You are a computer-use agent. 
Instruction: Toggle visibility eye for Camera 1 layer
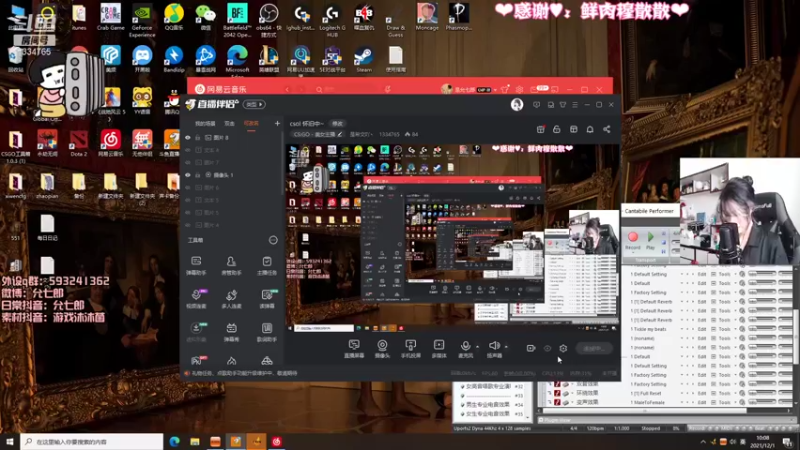pos(188,175)
